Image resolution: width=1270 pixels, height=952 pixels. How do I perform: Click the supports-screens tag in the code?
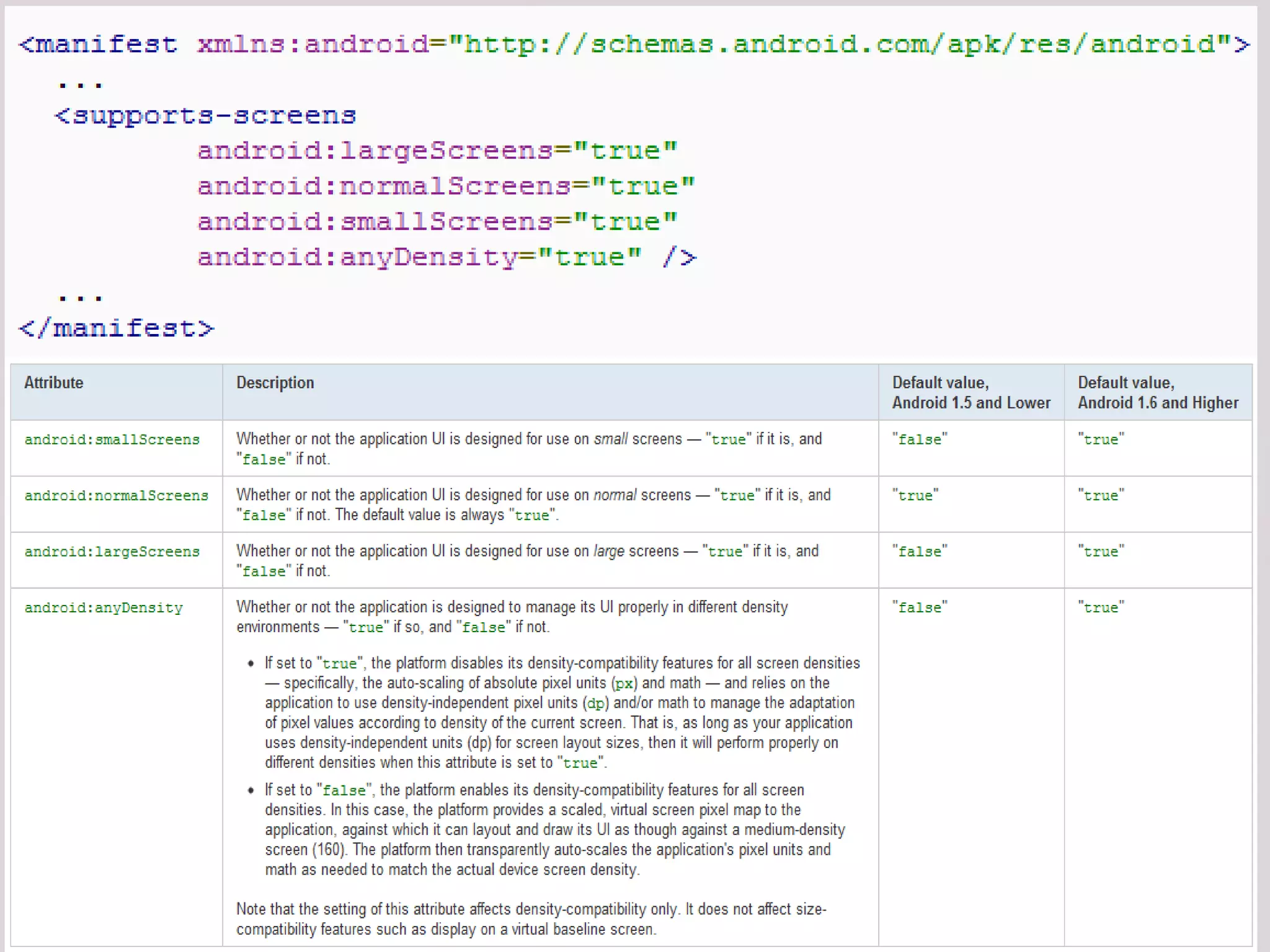pyautogui.click(x=205, y=116)
